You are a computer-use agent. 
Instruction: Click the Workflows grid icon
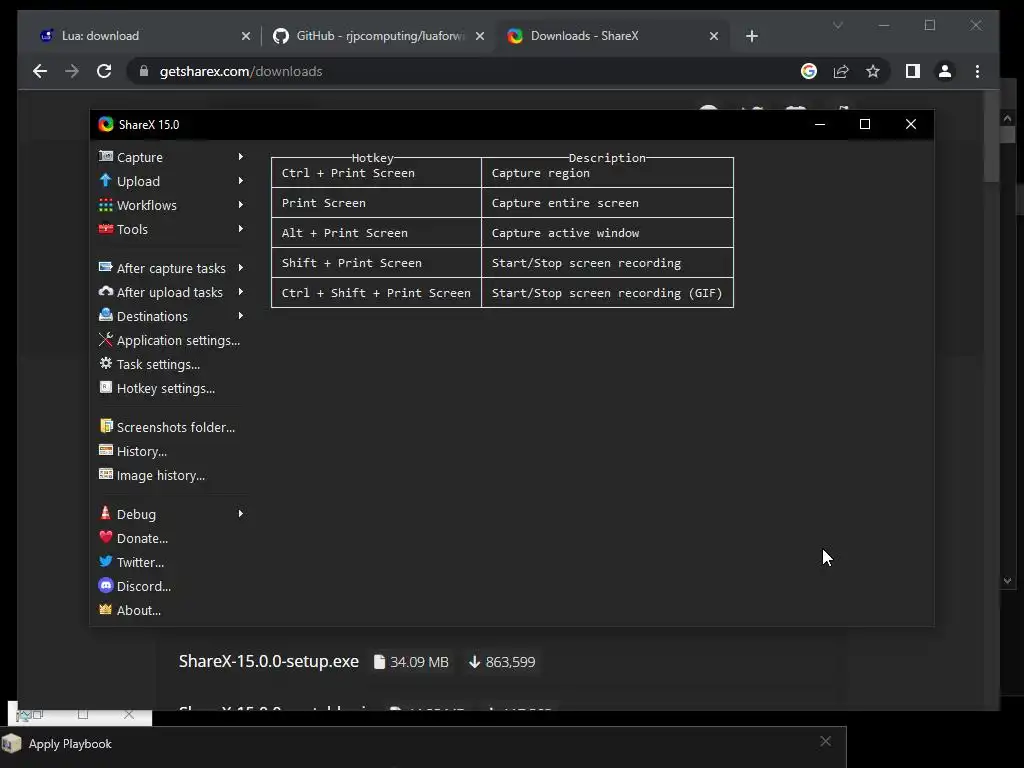tap(106, 205)
